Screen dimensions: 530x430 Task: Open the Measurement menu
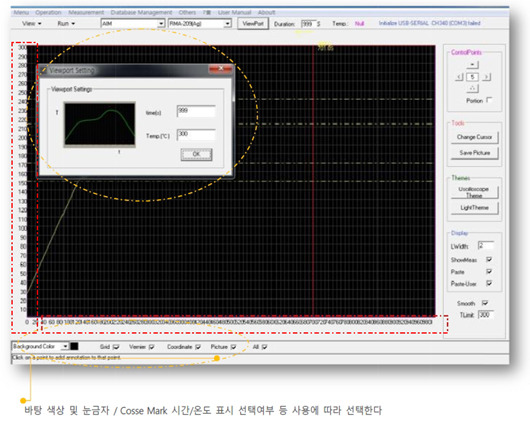86,12
